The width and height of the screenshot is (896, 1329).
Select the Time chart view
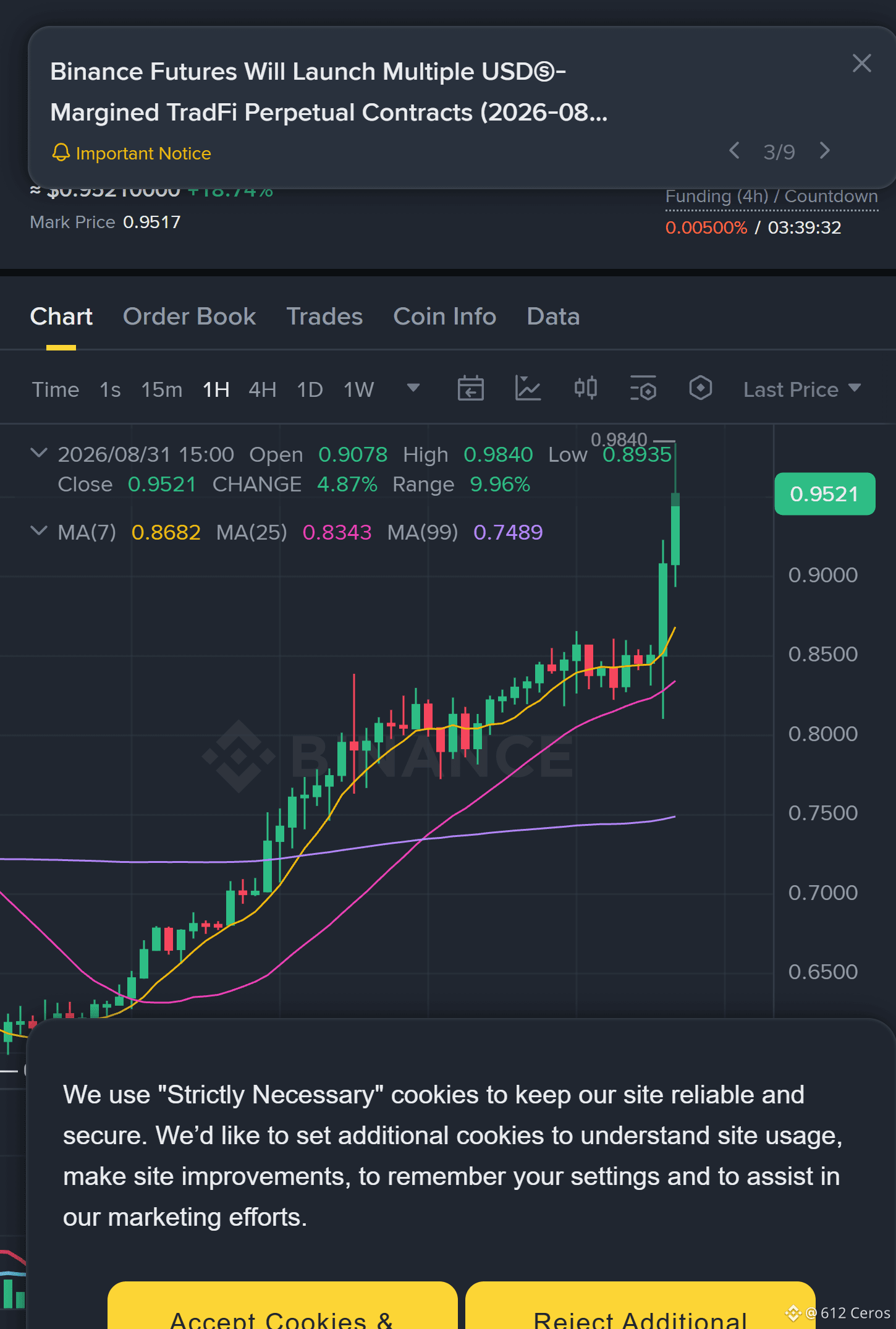click(x=56, y=389)
